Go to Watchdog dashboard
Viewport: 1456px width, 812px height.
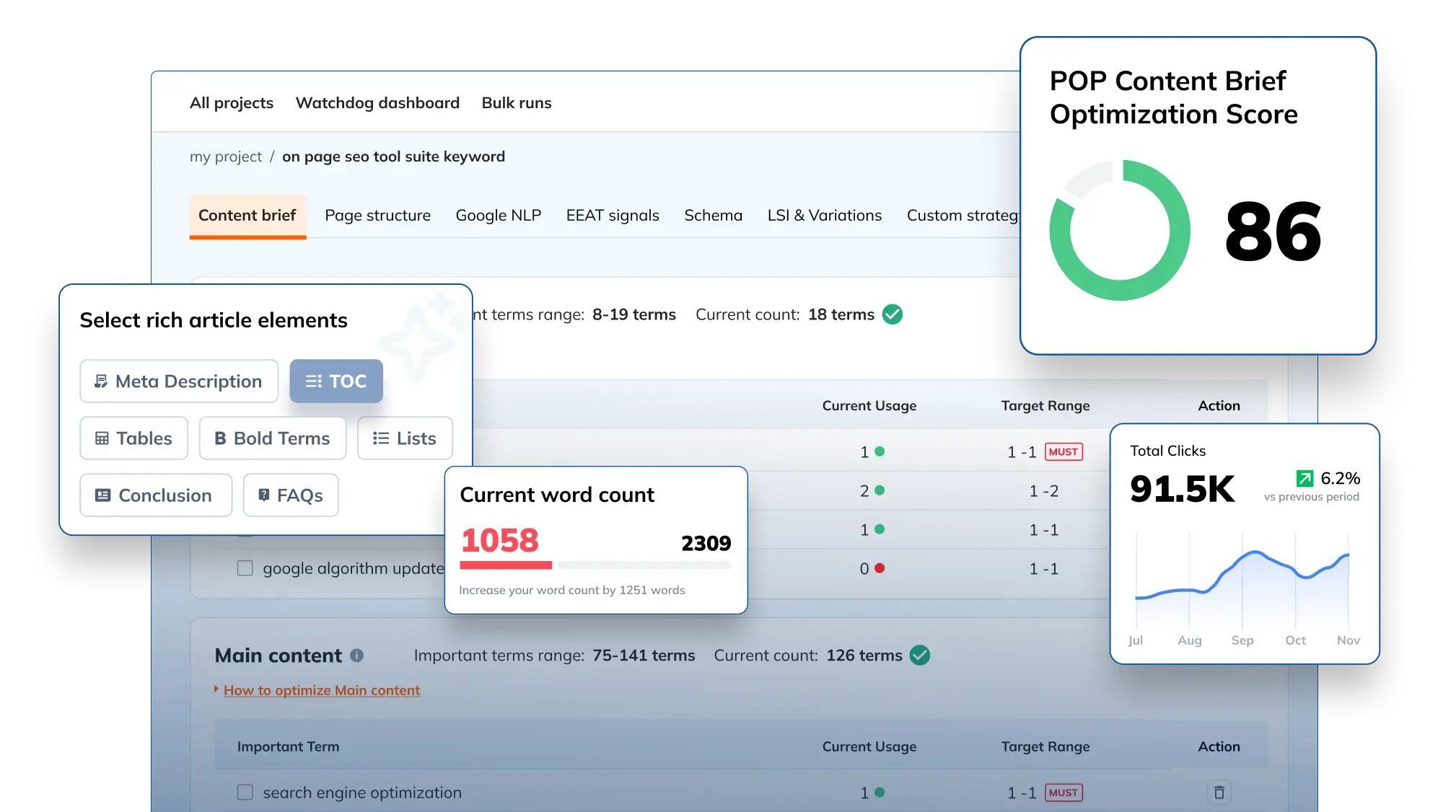pyautogui.click(x=377, y=103)
